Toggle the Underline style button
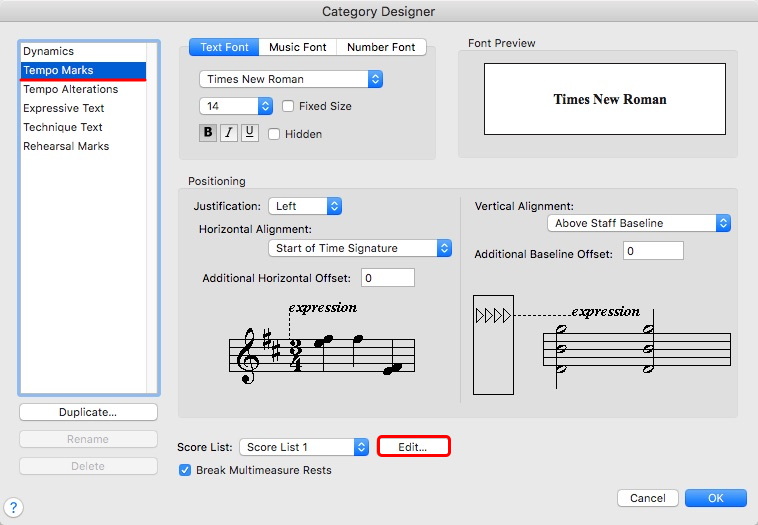758x525 pixels. [249, 133]
